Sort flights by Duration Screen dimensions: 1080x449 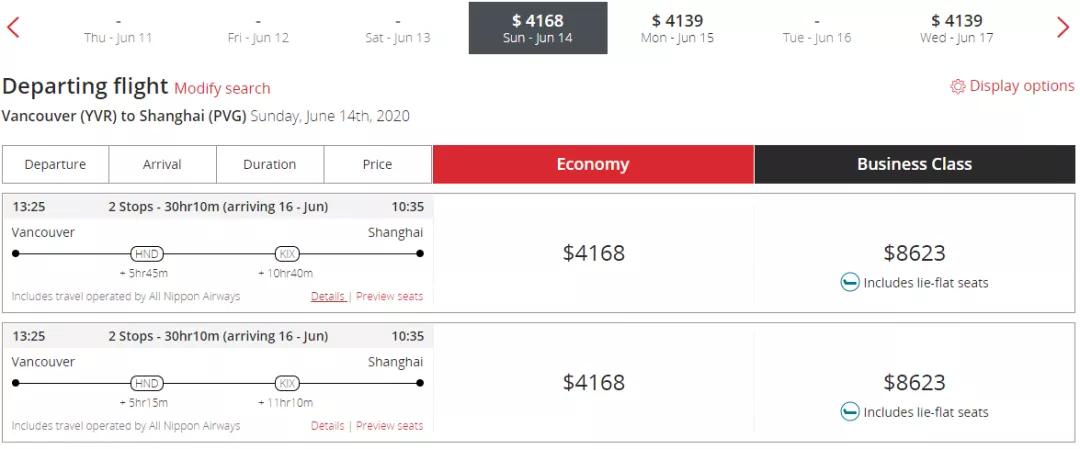coord(269,164)
